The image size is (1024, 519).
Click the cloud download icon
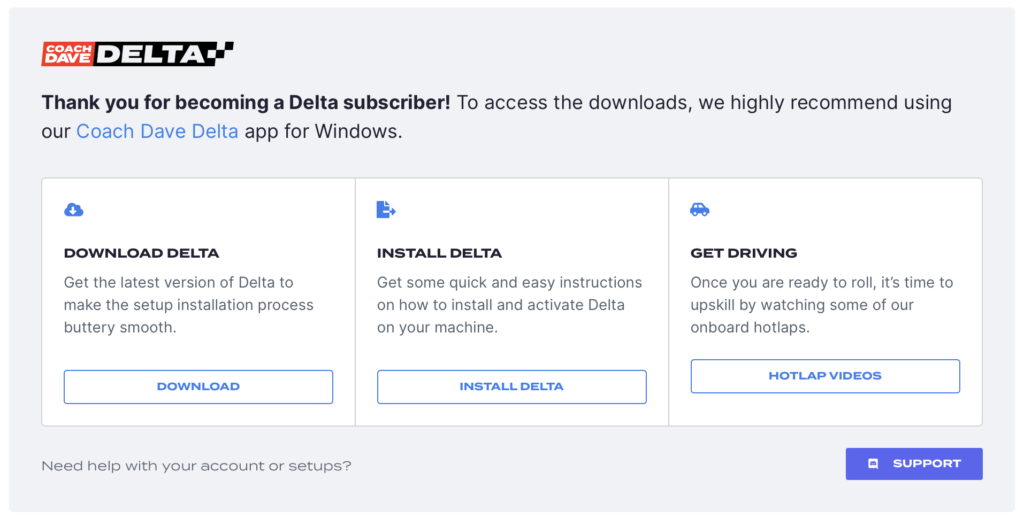point(74,209)
